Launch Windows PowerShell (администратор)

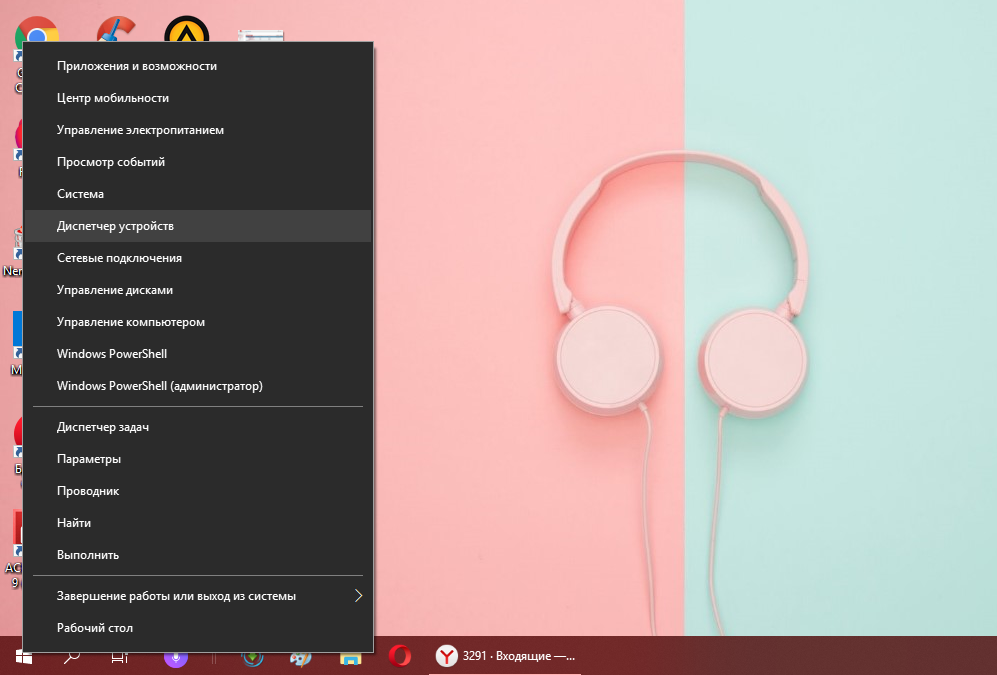pyautogui.click(x=198, y=386)
